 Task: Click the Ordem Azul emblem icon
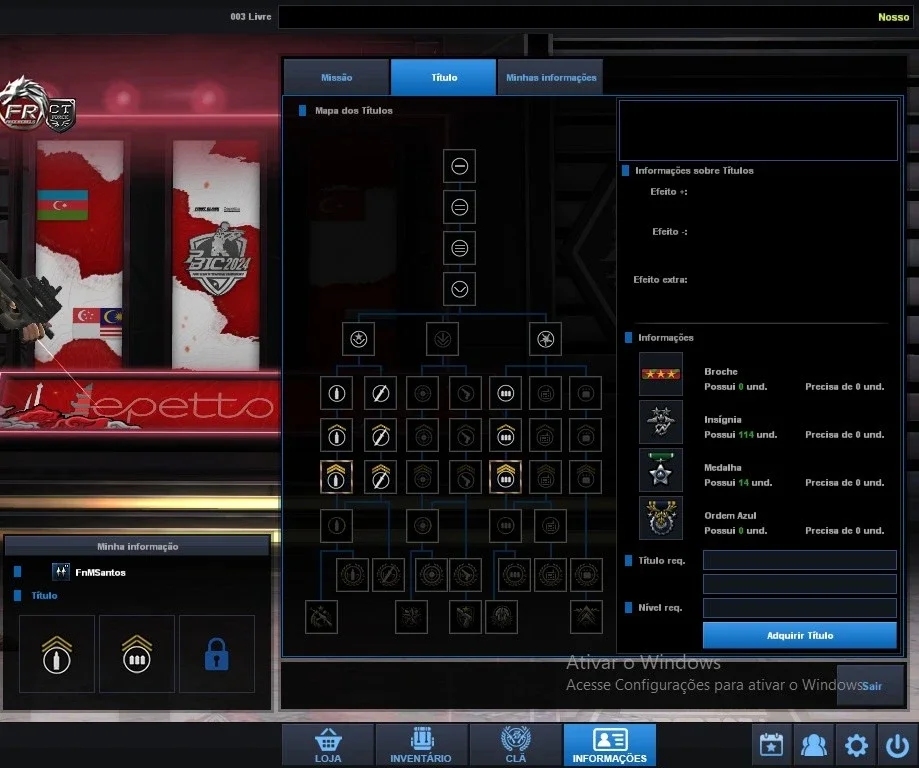pos(661,518)
